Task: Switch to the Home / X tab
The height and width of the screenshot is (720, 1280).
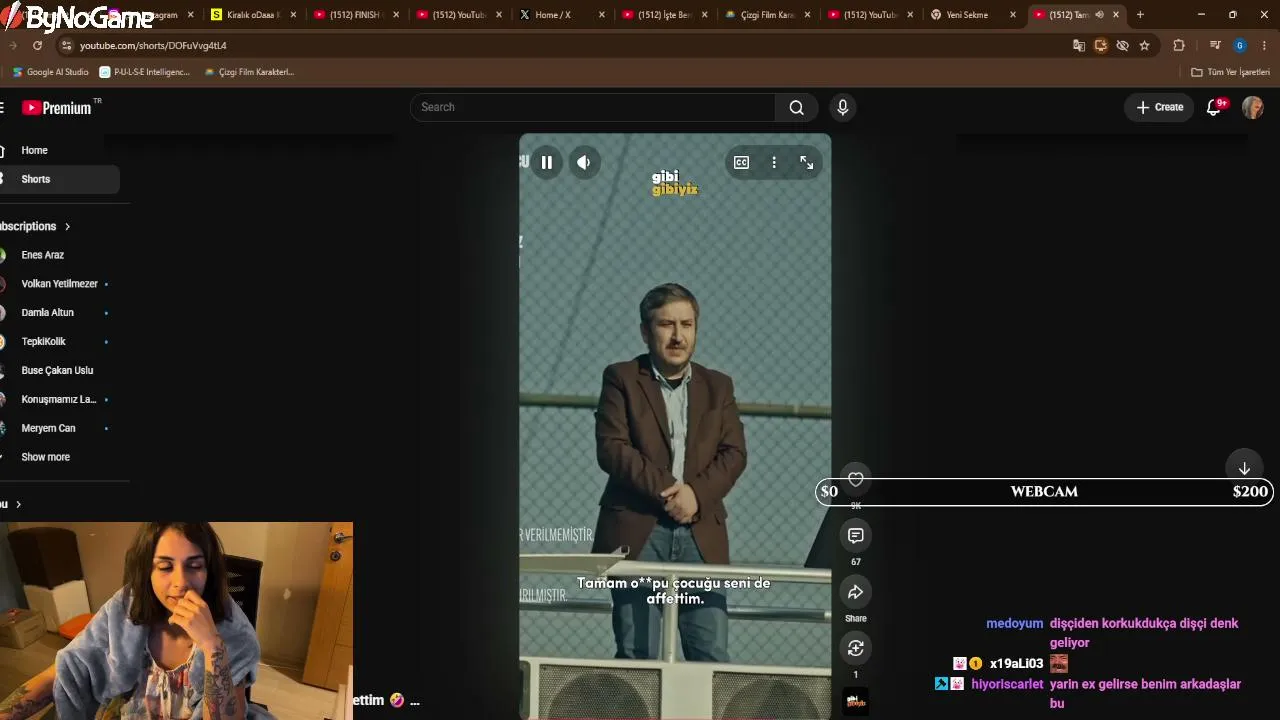Action: pos(560,15)
